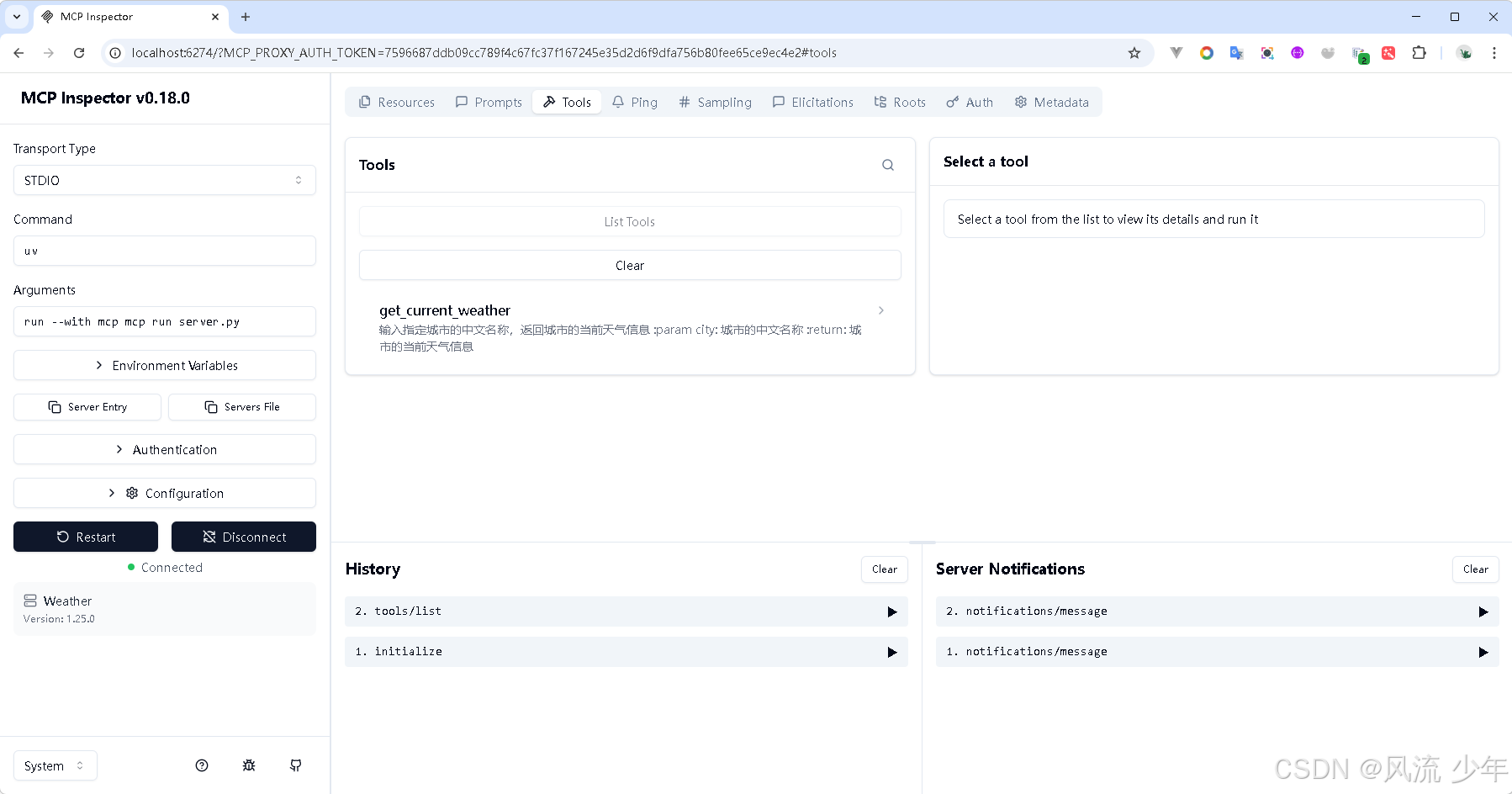Image resolution: width=1512 pixels, height=794 pixels.
Task: Expand the first notifications/message entry
Action: pos(1218,652)
